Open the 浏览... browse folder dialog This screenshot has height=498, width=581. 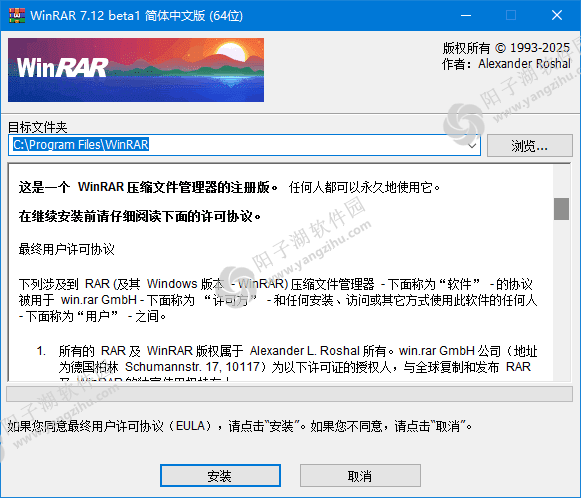point(529,146)
